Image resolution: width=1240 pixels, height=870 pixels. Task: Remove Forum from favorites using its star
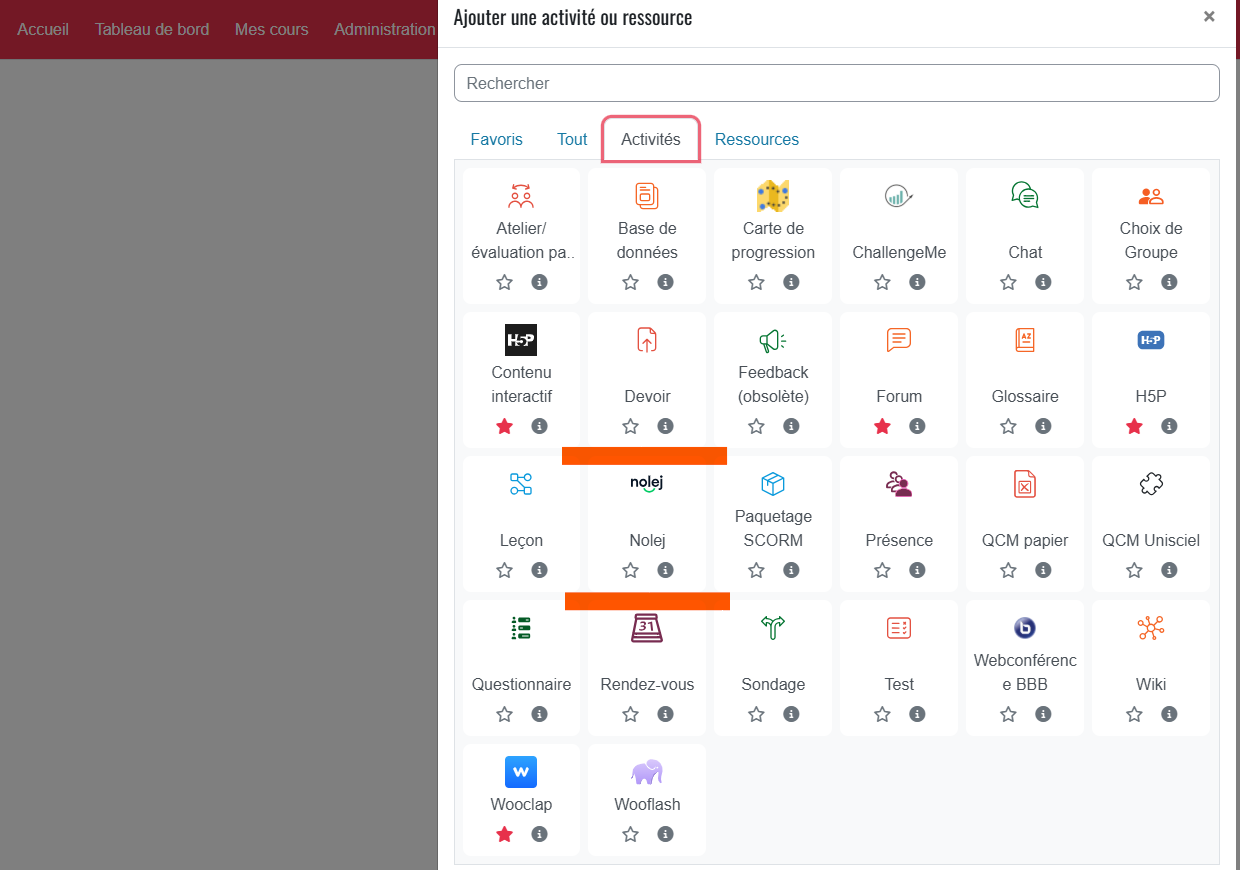coord(882,426)
